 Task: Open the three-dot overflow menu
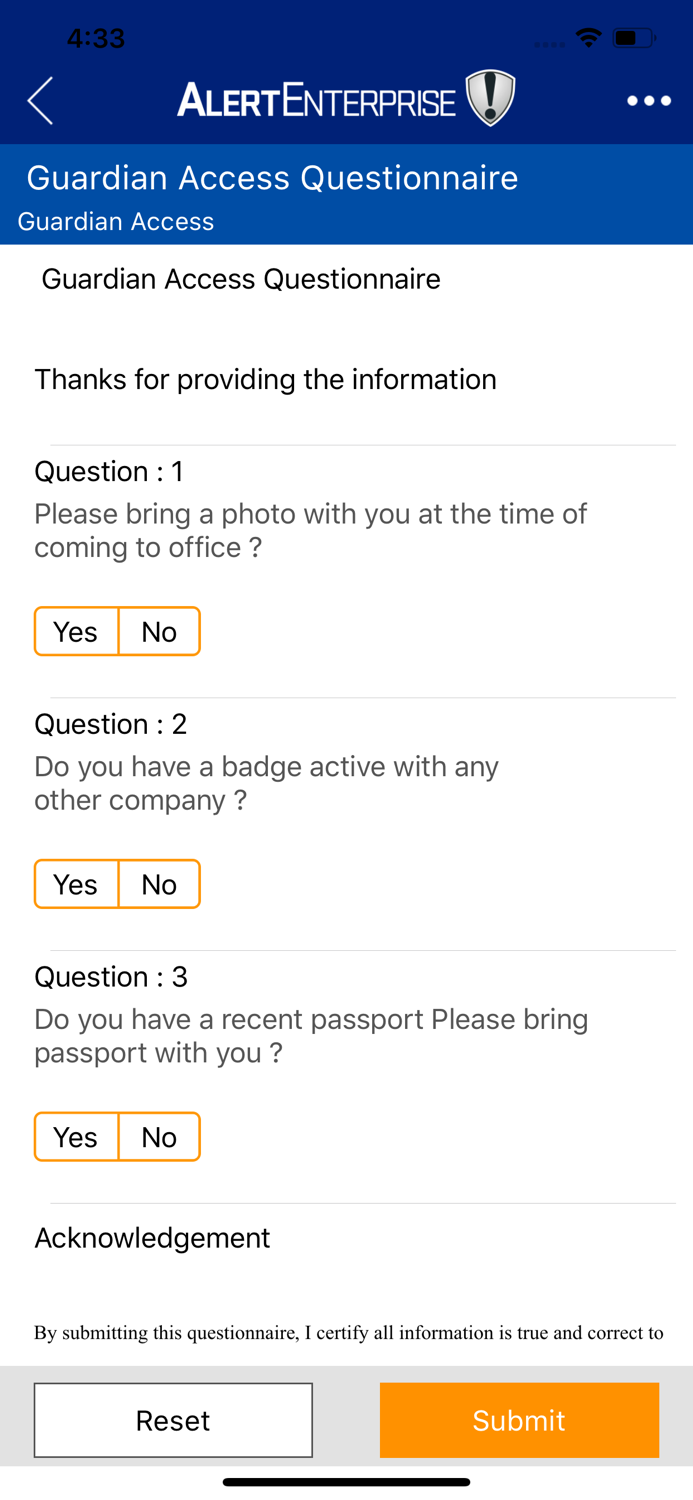point(648,100)
